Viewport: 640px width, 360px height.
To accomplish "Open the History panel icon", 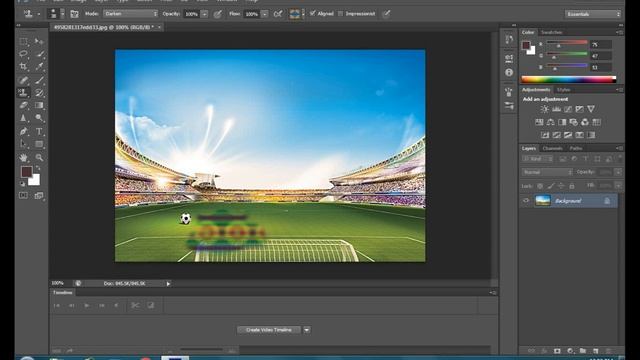I will point(509,40).
